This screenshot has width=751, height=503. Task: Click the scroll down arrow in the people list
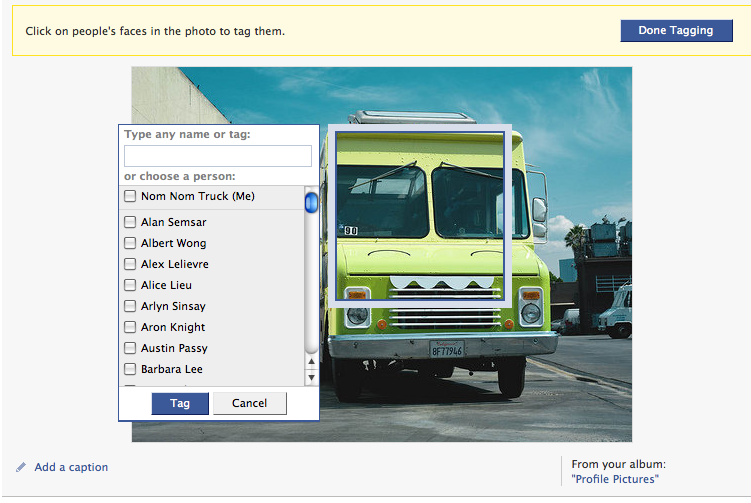coord(311,377)
